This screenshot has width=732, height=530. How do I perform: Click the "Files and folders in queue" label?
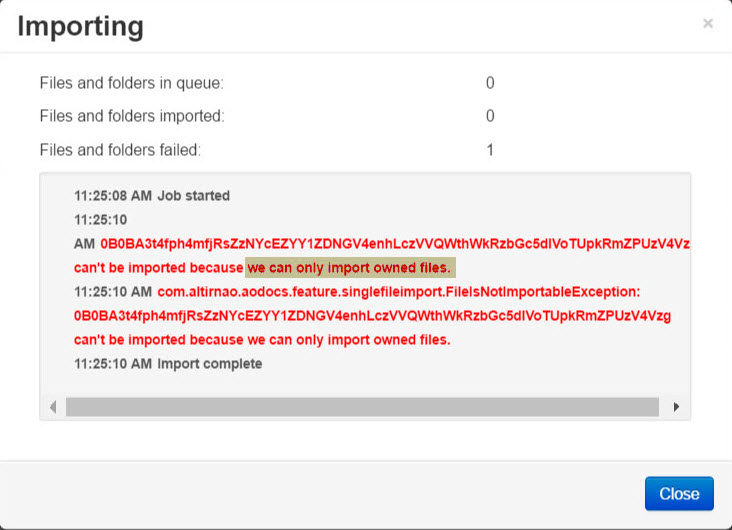tap(132, 83)
